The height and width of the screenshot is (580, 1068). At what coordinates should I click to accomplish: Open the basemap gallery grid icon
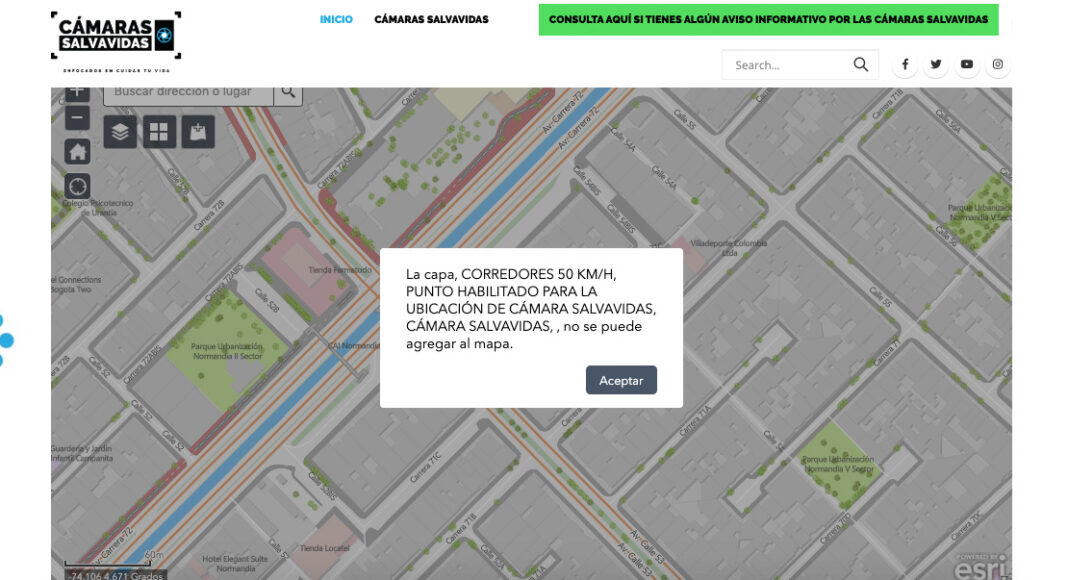click(159, 132)
